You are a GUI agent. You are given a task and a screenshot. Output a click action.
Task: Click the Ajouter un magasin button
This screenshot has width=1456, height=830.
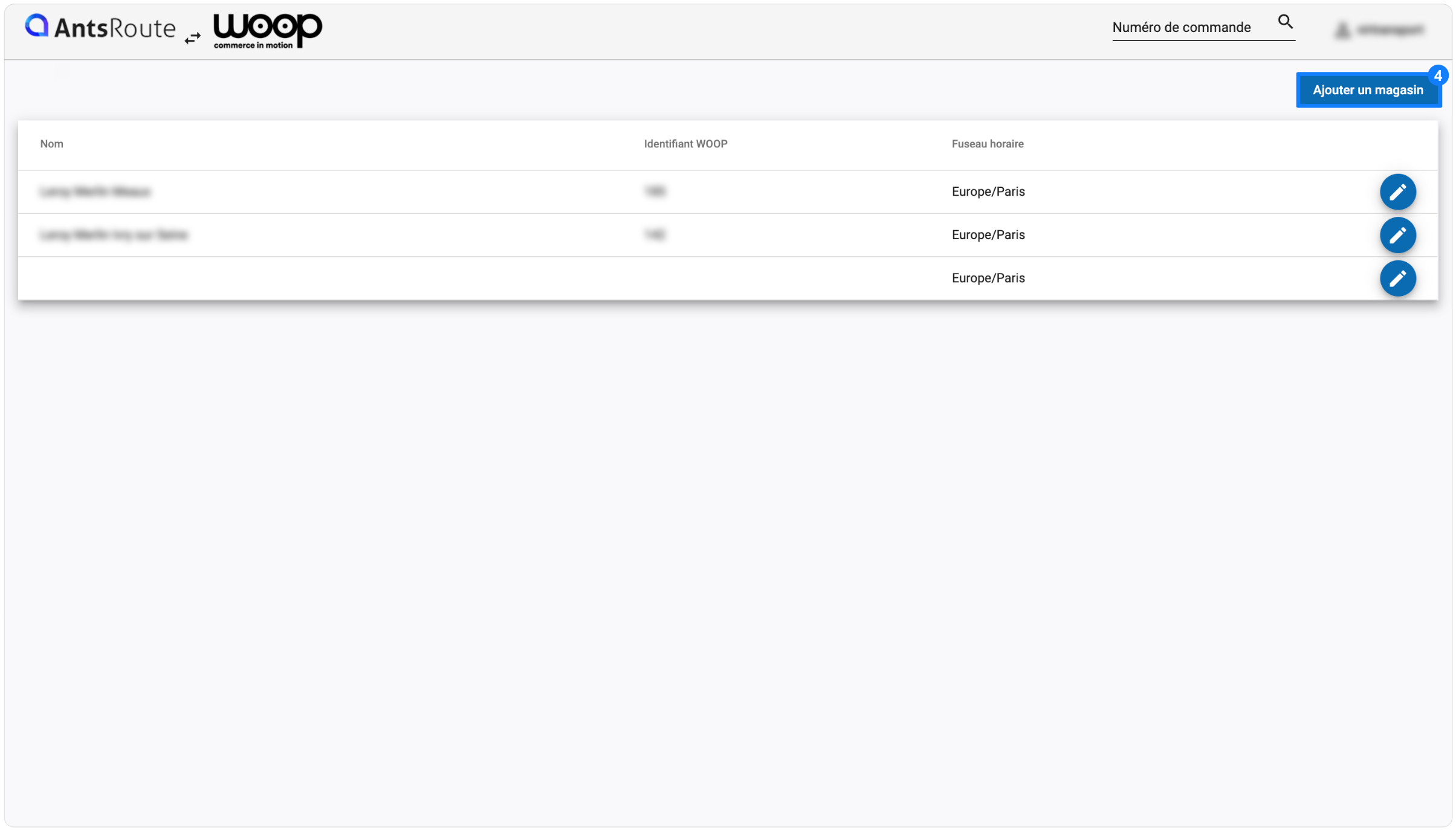(1368, 90)
